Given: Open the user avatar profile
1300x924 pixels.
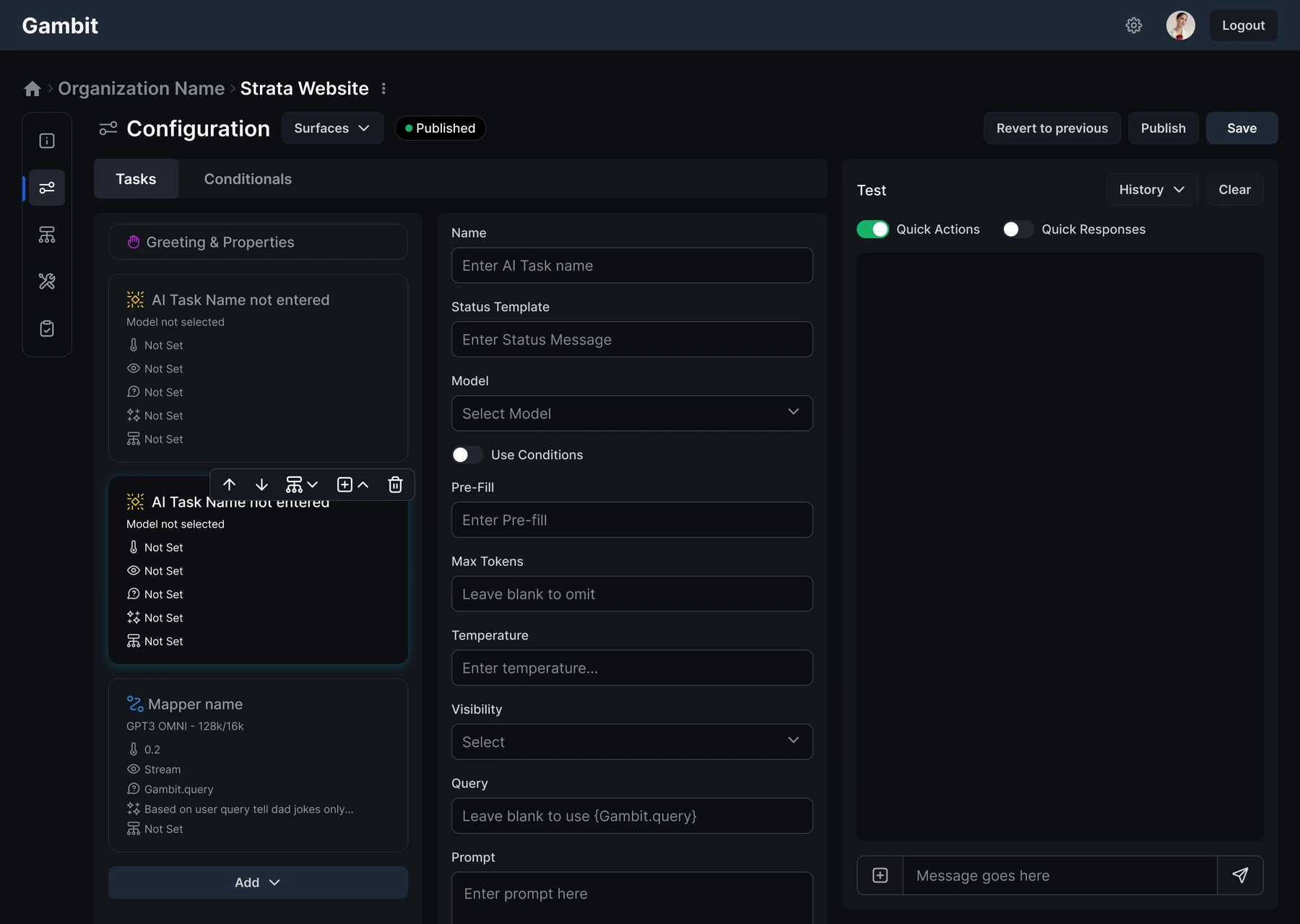Looking at the screenshot, I should (1181, 25).
